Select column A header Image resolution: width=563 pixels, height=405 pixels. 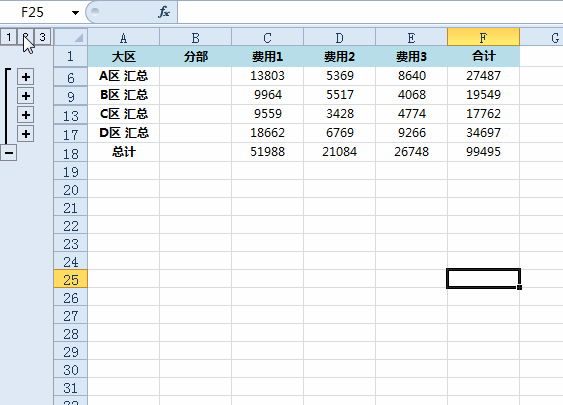(x=124, y=37)
